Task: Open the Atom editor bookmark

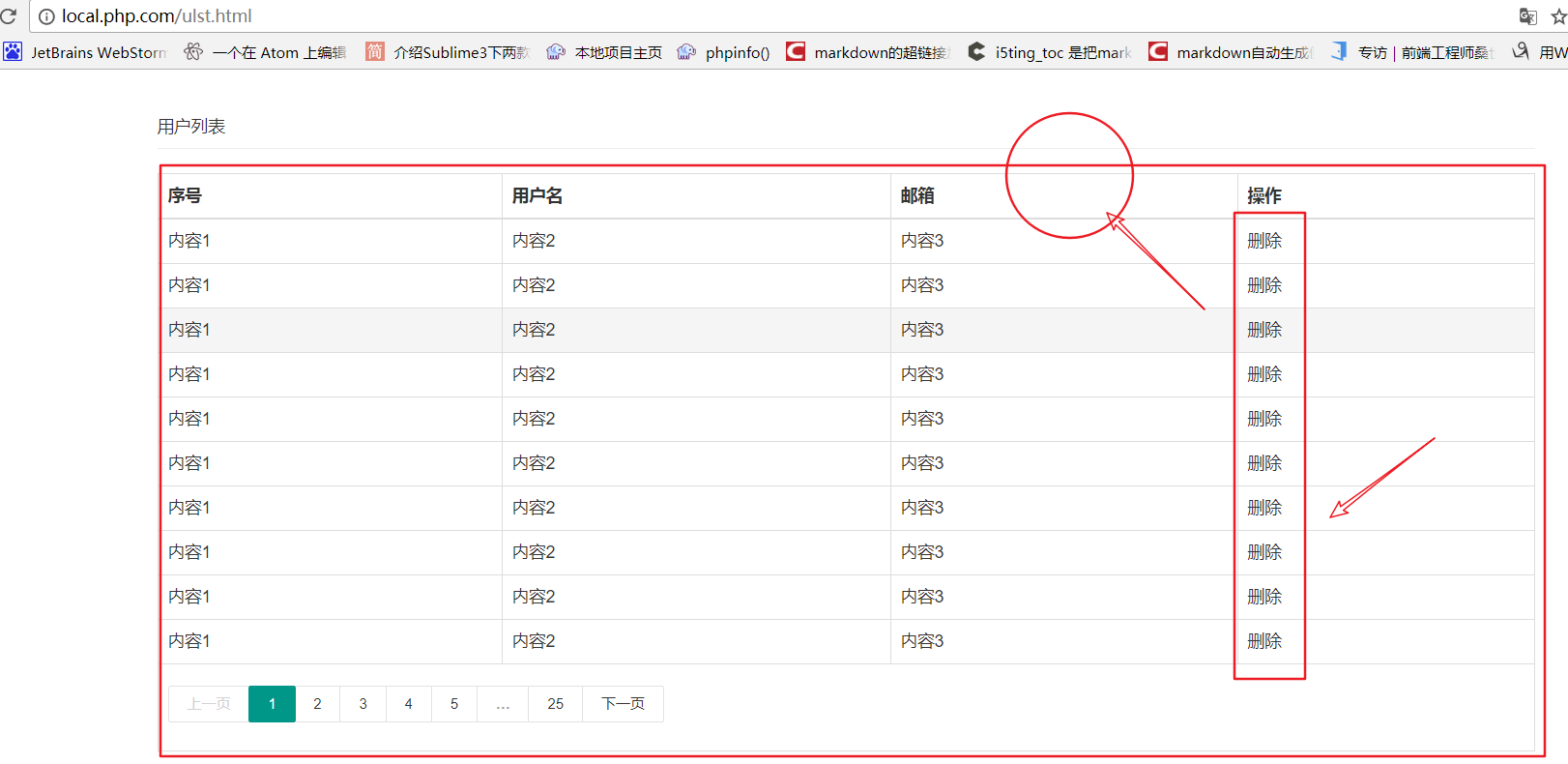Action: point(265,52)
